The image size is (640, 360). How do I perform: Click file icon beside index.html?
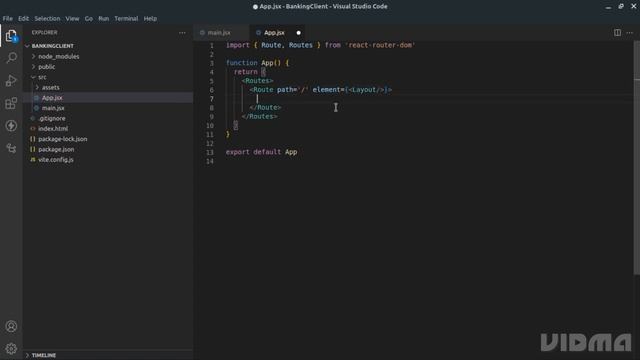(33, 129)
